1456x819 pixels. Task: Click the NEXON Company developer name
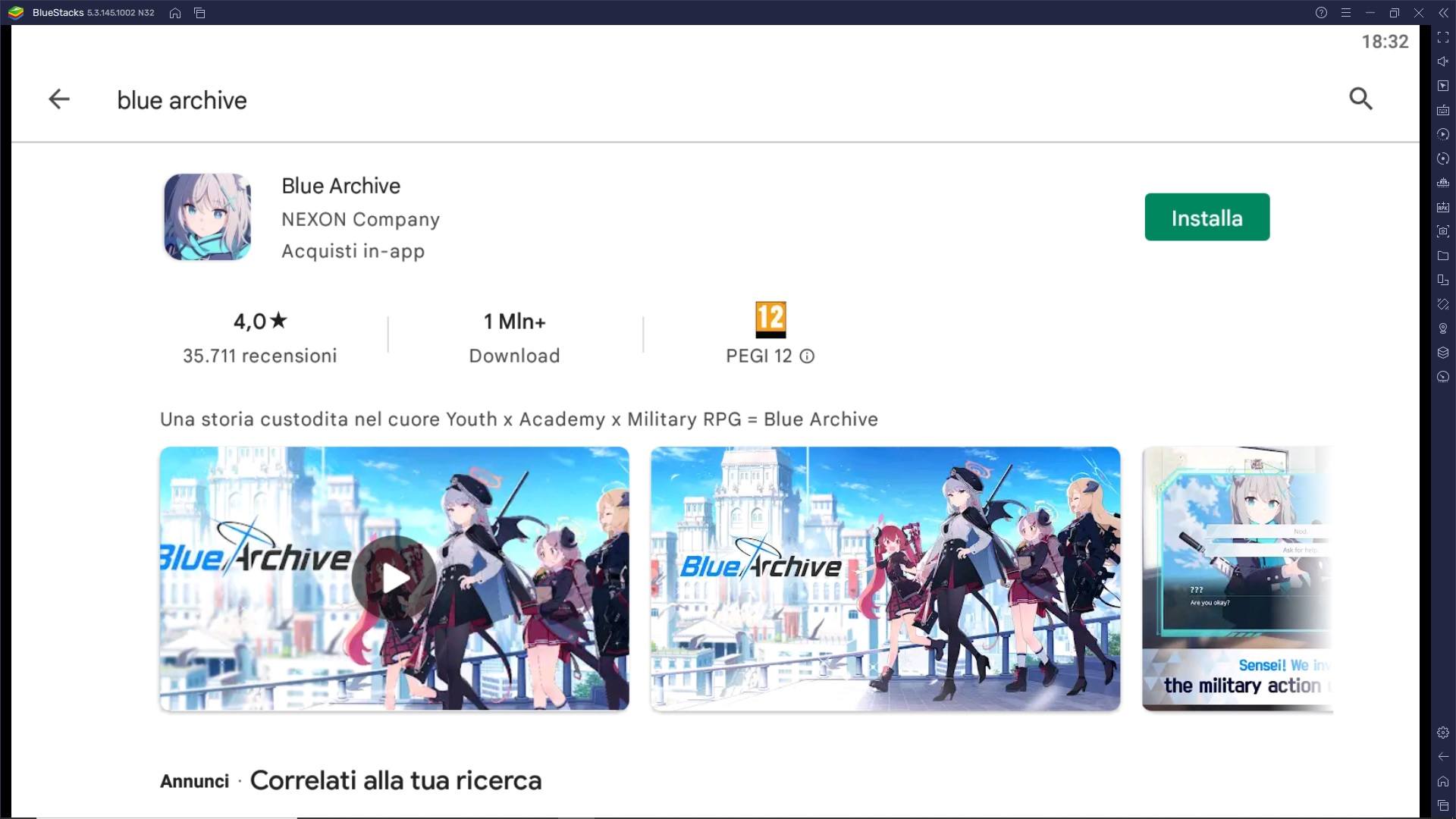point(360,219)
